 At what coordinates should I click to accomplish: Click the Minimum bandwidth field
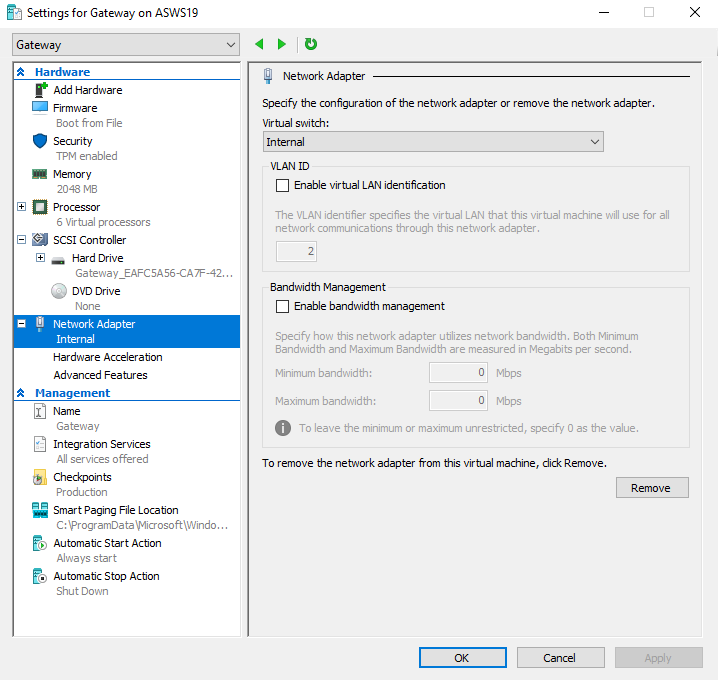[458, 372]
